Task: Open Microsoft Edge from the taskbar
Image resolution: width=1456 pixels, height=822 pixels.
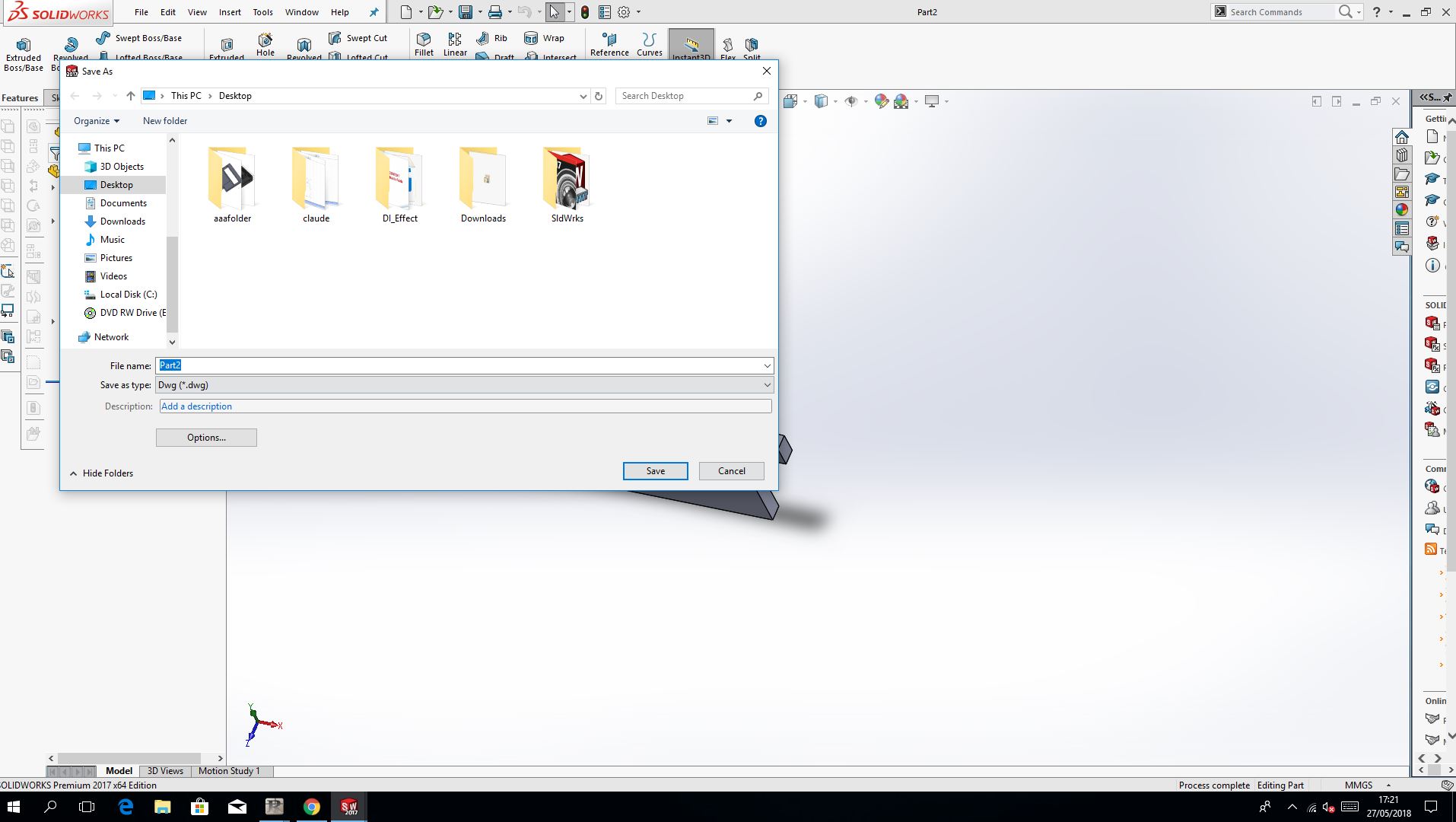Action: pyautogui.click(x=126, y=807)
